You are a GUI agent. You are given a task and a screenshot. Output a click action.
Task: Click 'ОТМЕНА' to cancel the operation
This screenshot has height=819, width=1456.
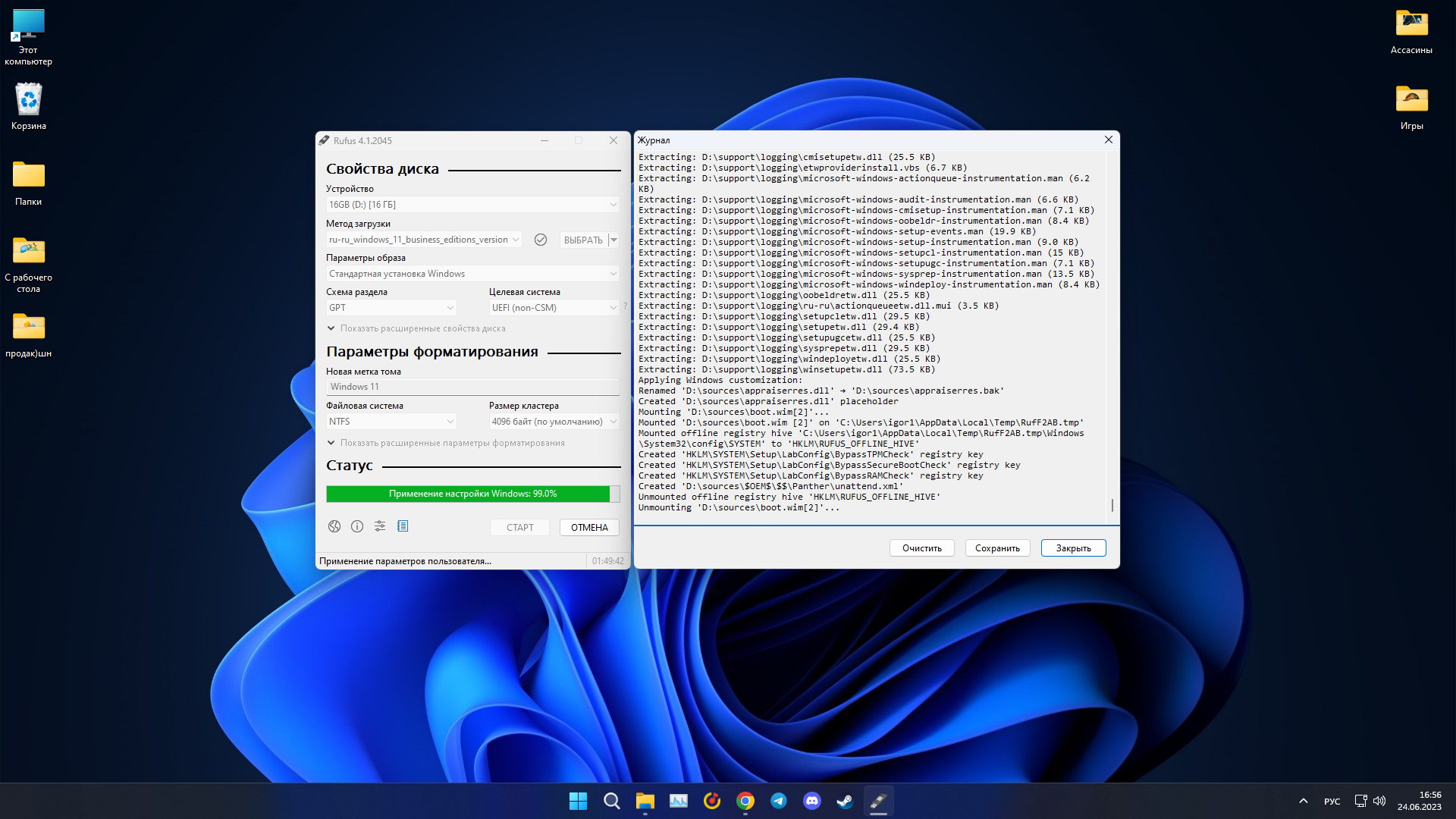[589, 527]
